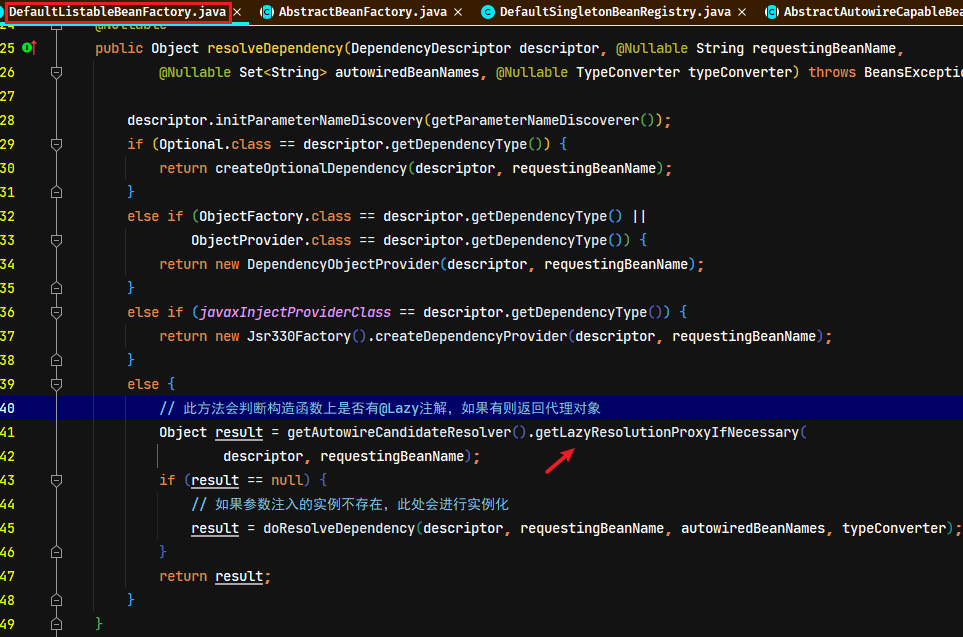This screenshot has height=637, width=963.
Task: Close the AbstractBeanFactory.java tab
Action: tap(458, 12)
